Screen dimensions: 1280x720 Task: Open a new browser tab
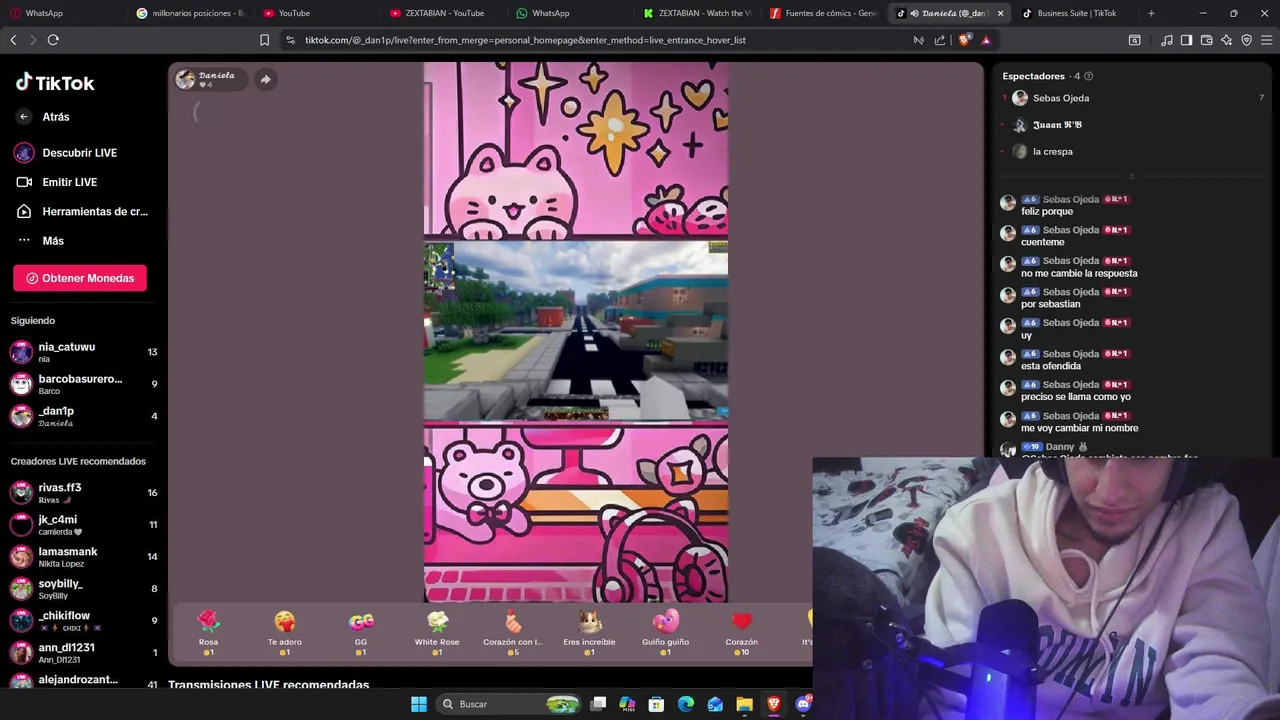[x=1151, y=13]
